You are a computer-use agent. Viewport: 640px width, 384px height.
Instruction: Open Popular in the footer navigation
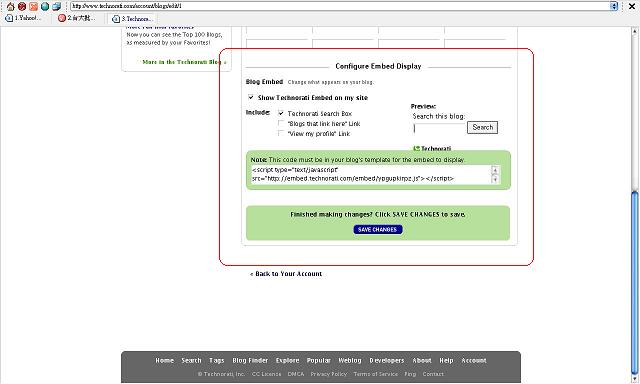(x=319, y=360)
